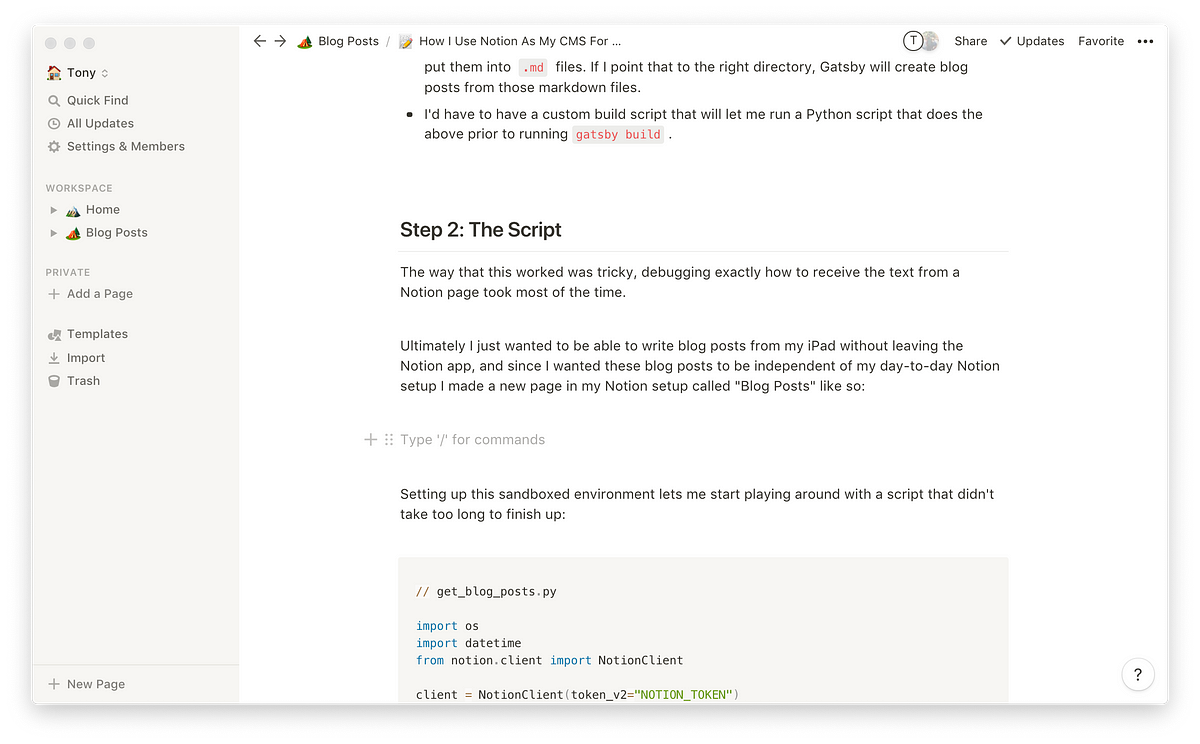Viewport: 1200px width, 744px height.
Task: Click the Trash can icon
Action: 54,381
